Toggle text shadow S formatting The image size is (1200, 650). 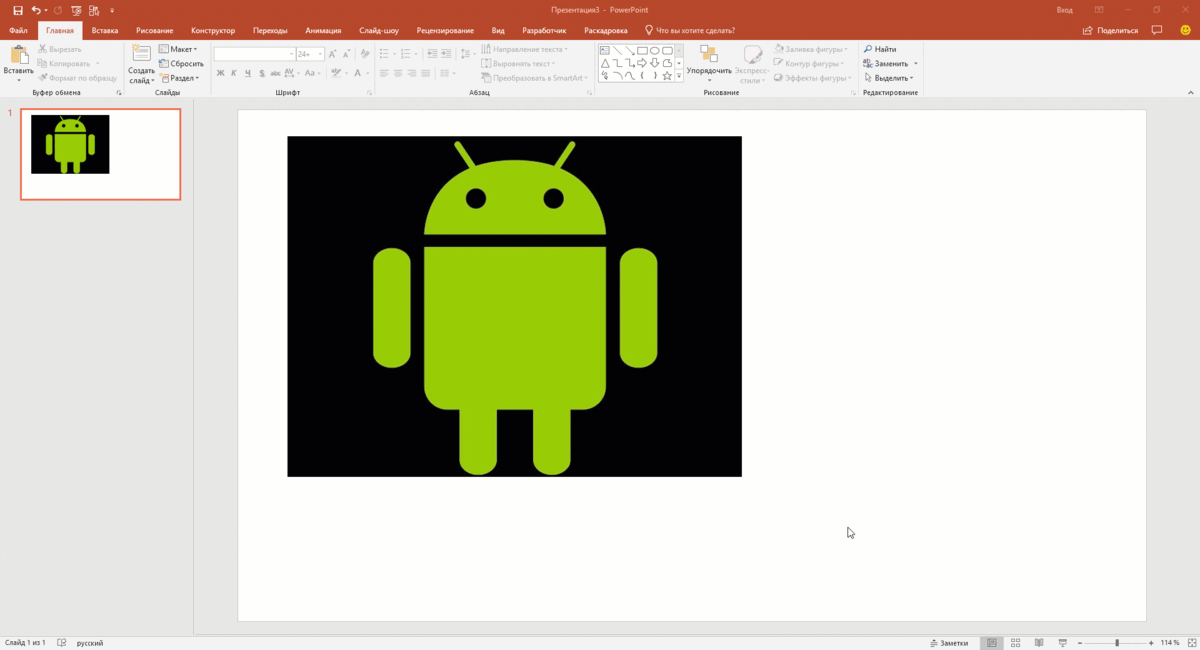click(x=261, y=73)
